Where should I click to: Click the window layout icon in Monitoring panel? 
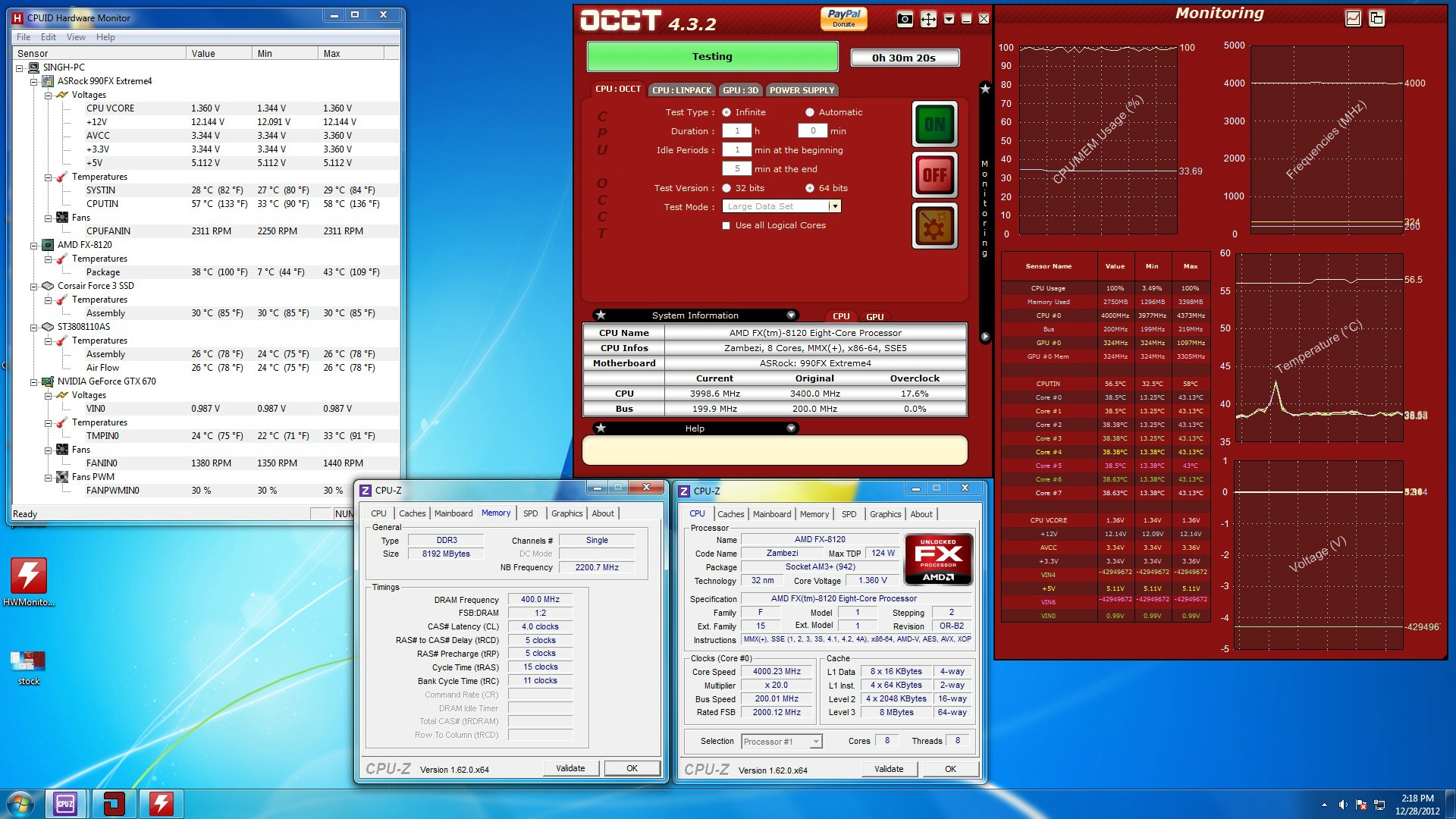tap(1376, 18)
